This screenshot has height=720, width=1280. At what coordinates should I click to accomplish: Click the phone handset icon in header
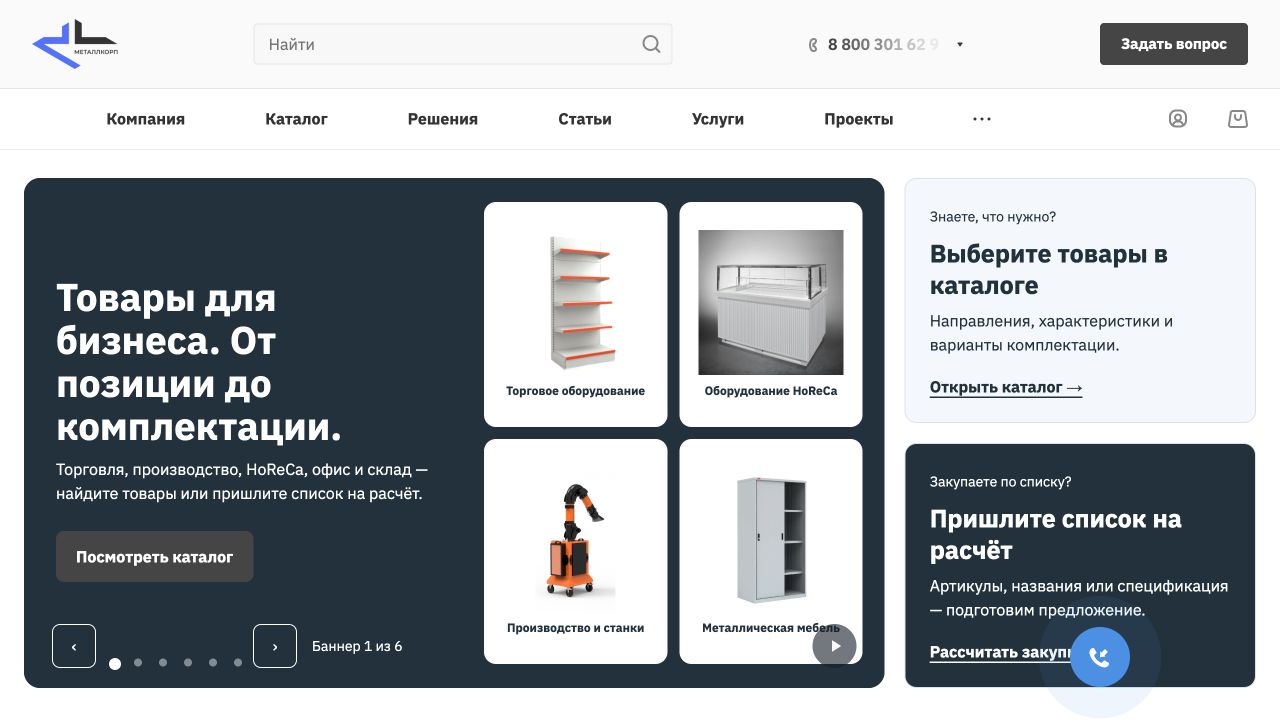[813, 45]
